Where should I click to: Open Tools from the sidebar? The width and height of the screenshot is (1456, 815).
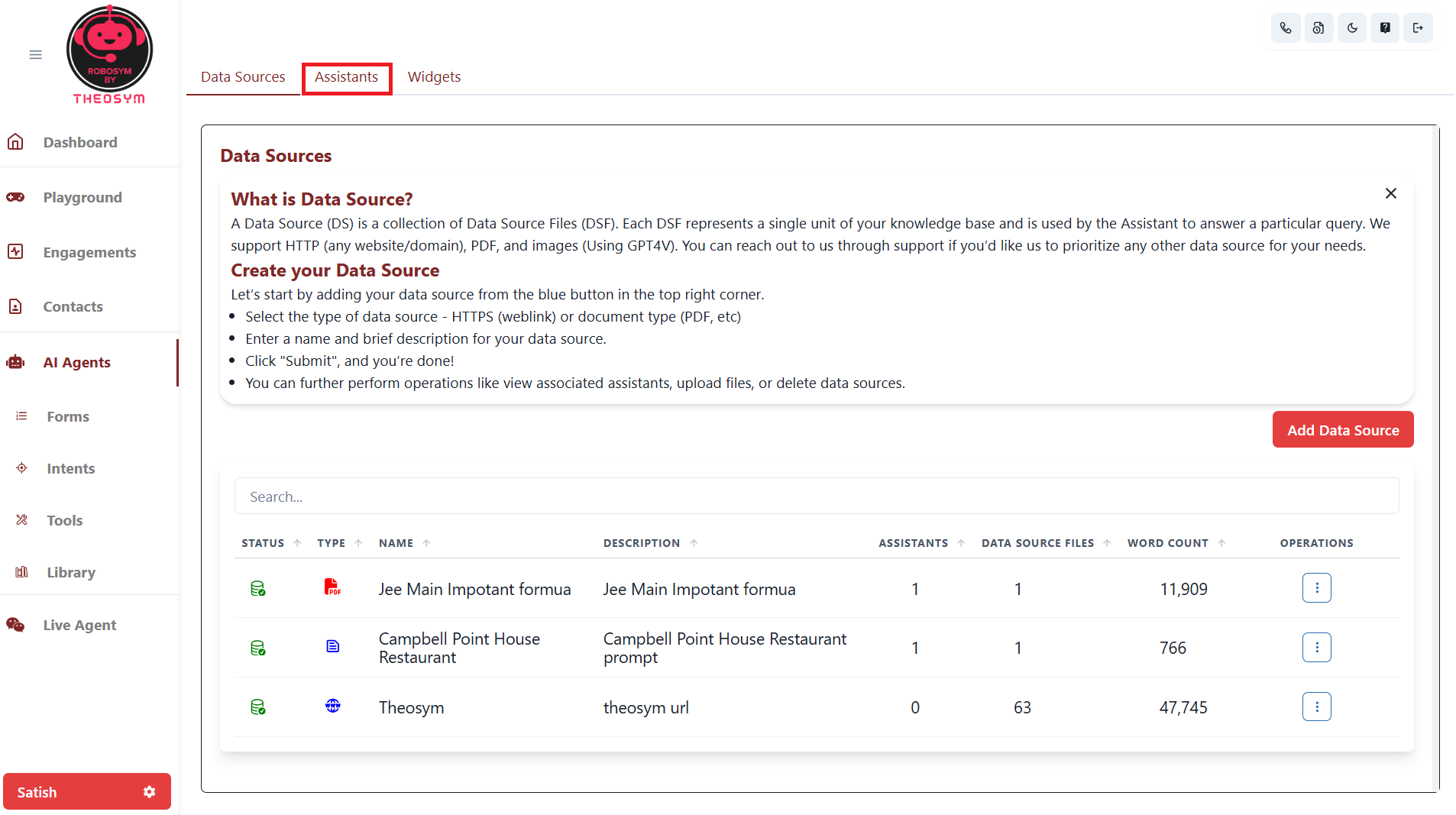click(64, 521)
